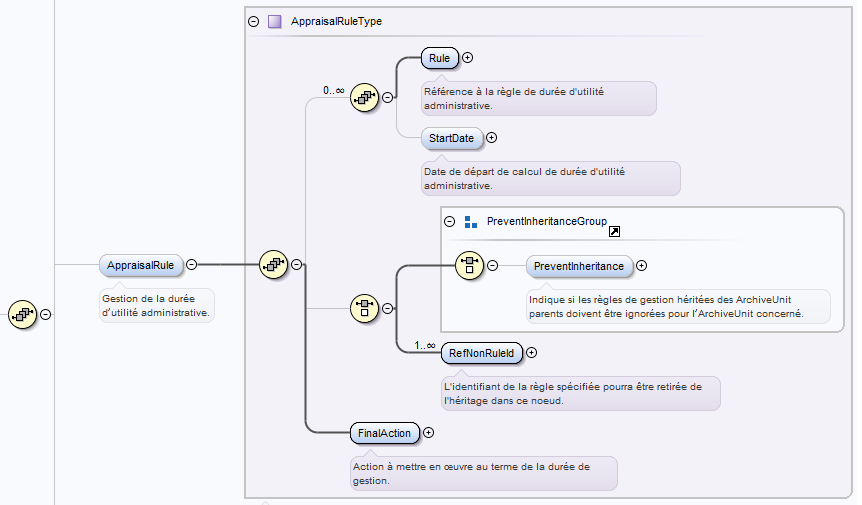Open the PreventInheritanceGroup reference arrow icon
The image size is (862, 505).
pos(614,232)
